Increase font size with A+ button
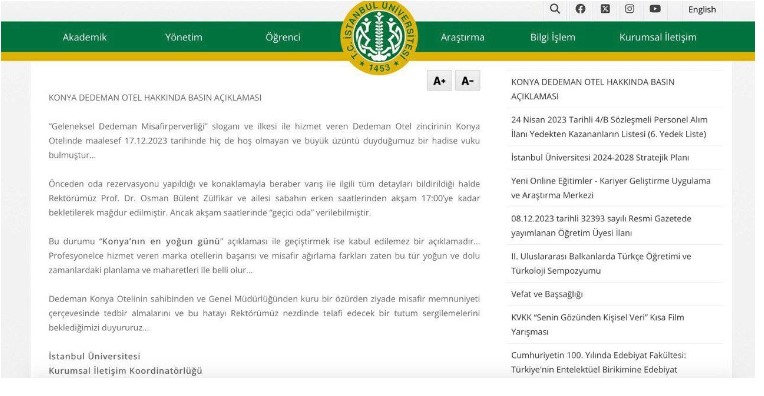 click(x=439, y=81)
